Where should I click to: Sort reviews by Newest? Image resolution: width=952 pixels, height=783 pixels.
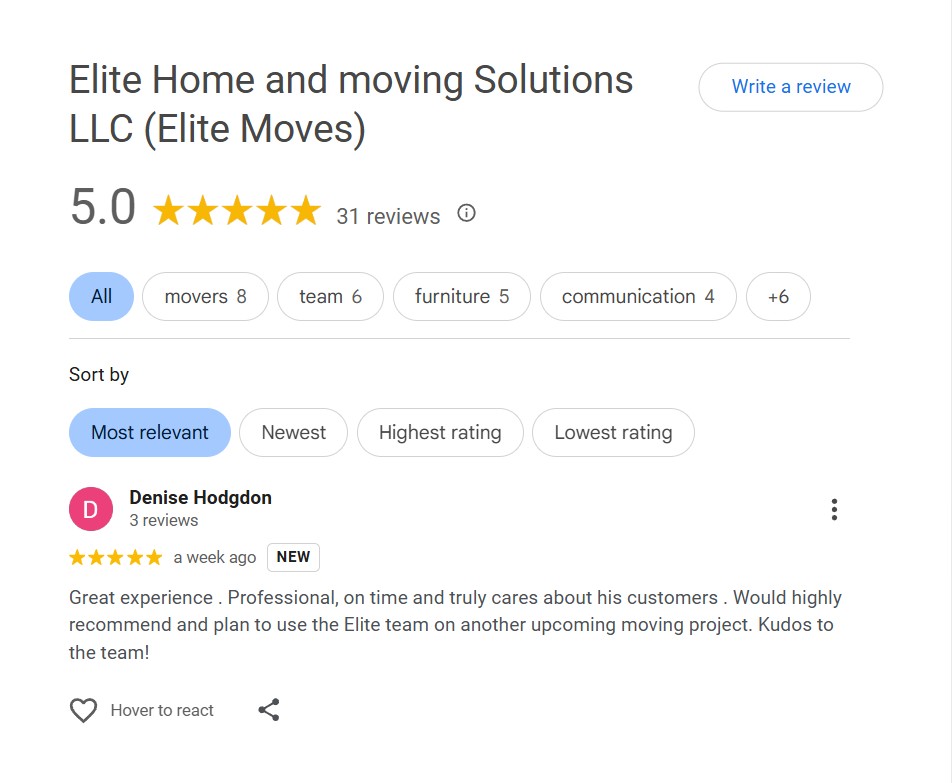point(293,433)
